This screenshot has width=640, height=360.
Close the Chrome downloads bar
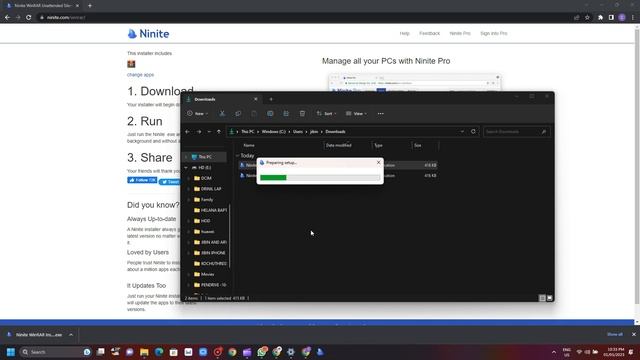coord(634,334)
